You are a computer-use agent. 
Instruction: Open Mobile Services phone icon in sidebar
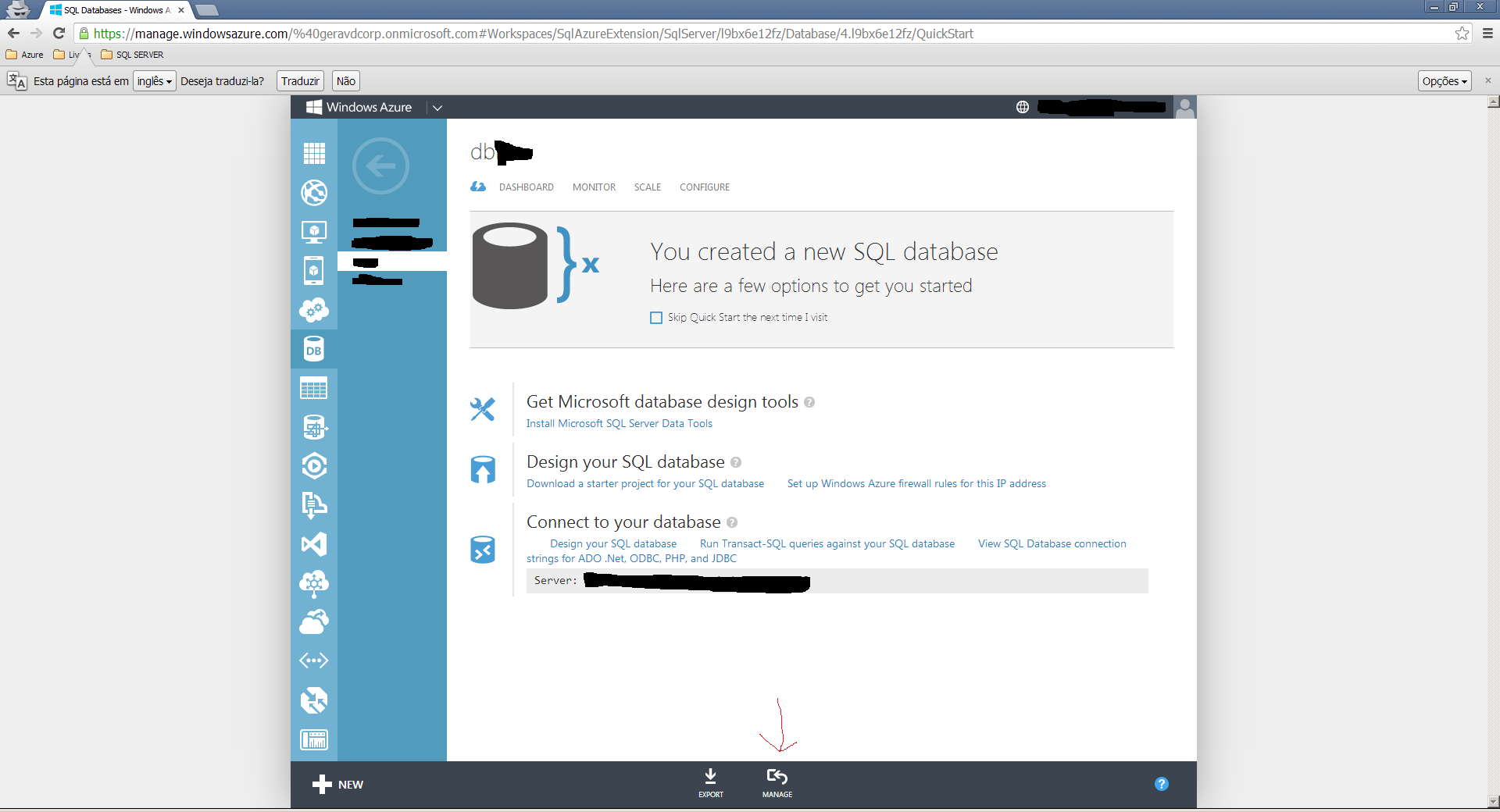pos(314,271)
